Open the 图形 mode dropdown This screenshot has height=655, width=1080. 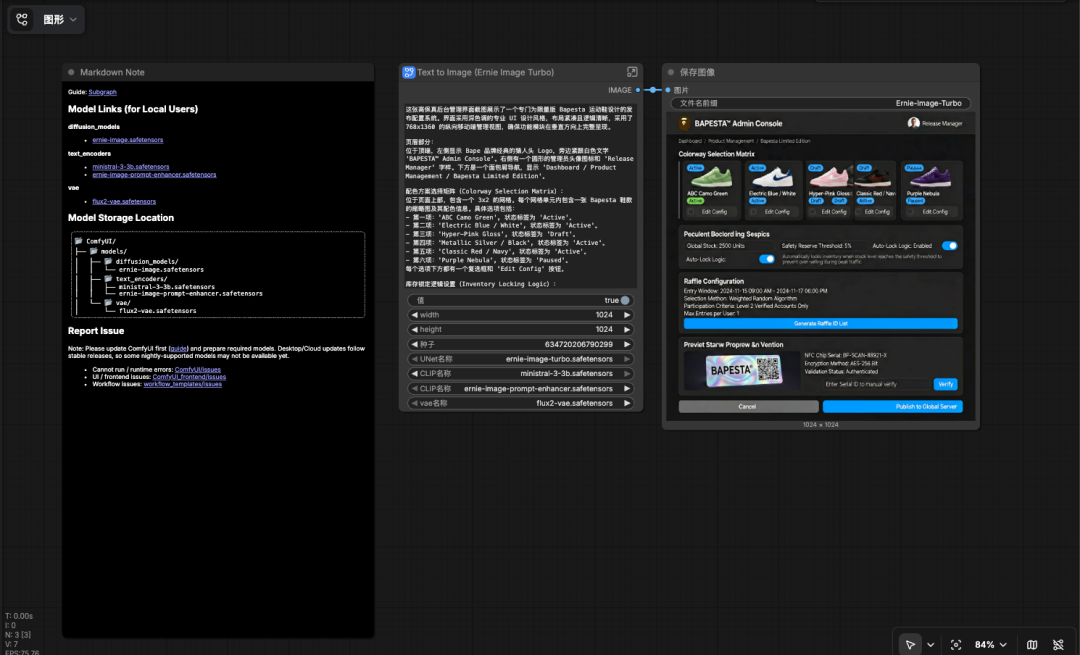click(x=60, y=19)
